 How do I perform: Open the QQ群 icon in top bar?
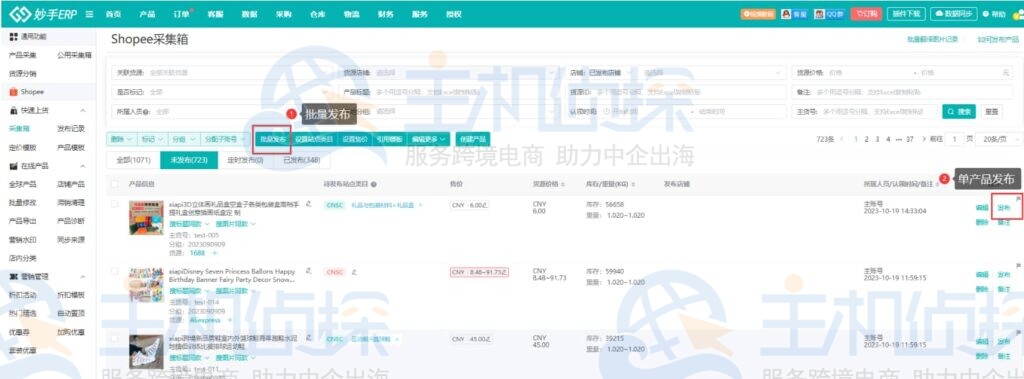click(x=820, y=14)
